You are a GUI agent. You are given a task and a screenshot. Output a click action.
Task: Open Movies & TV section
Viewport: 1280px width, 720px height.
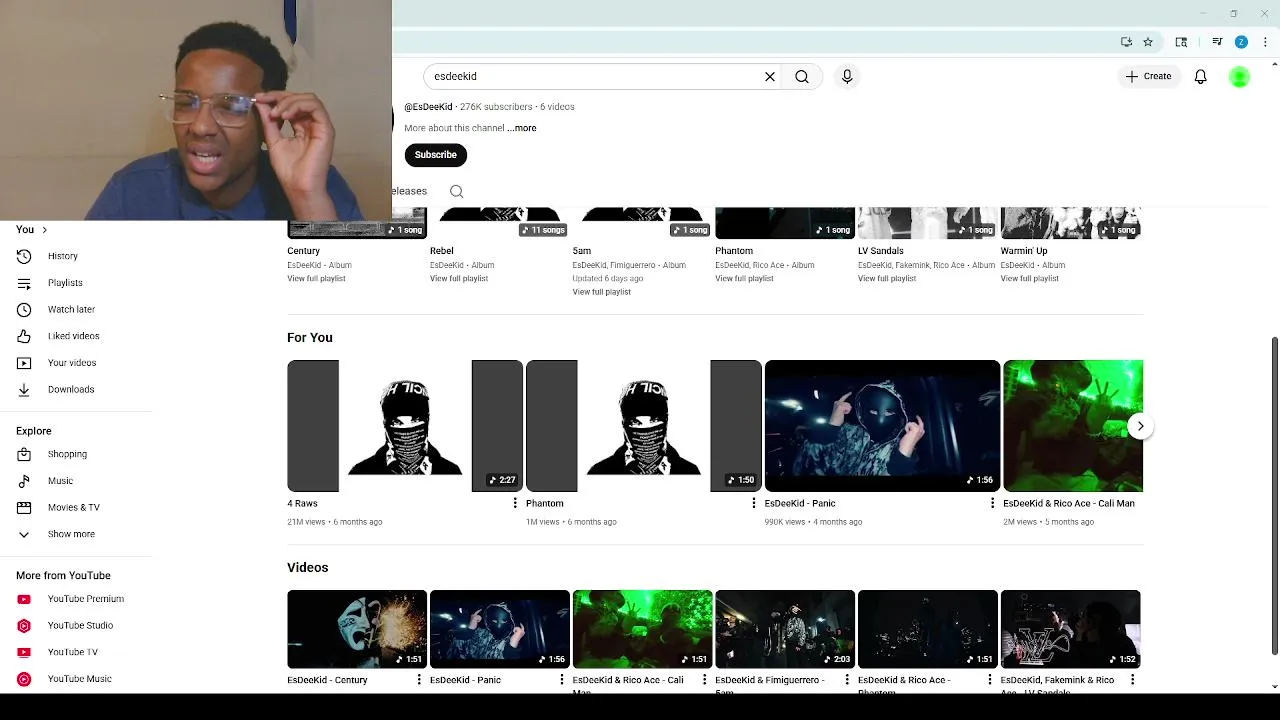[x=76, y=507]
